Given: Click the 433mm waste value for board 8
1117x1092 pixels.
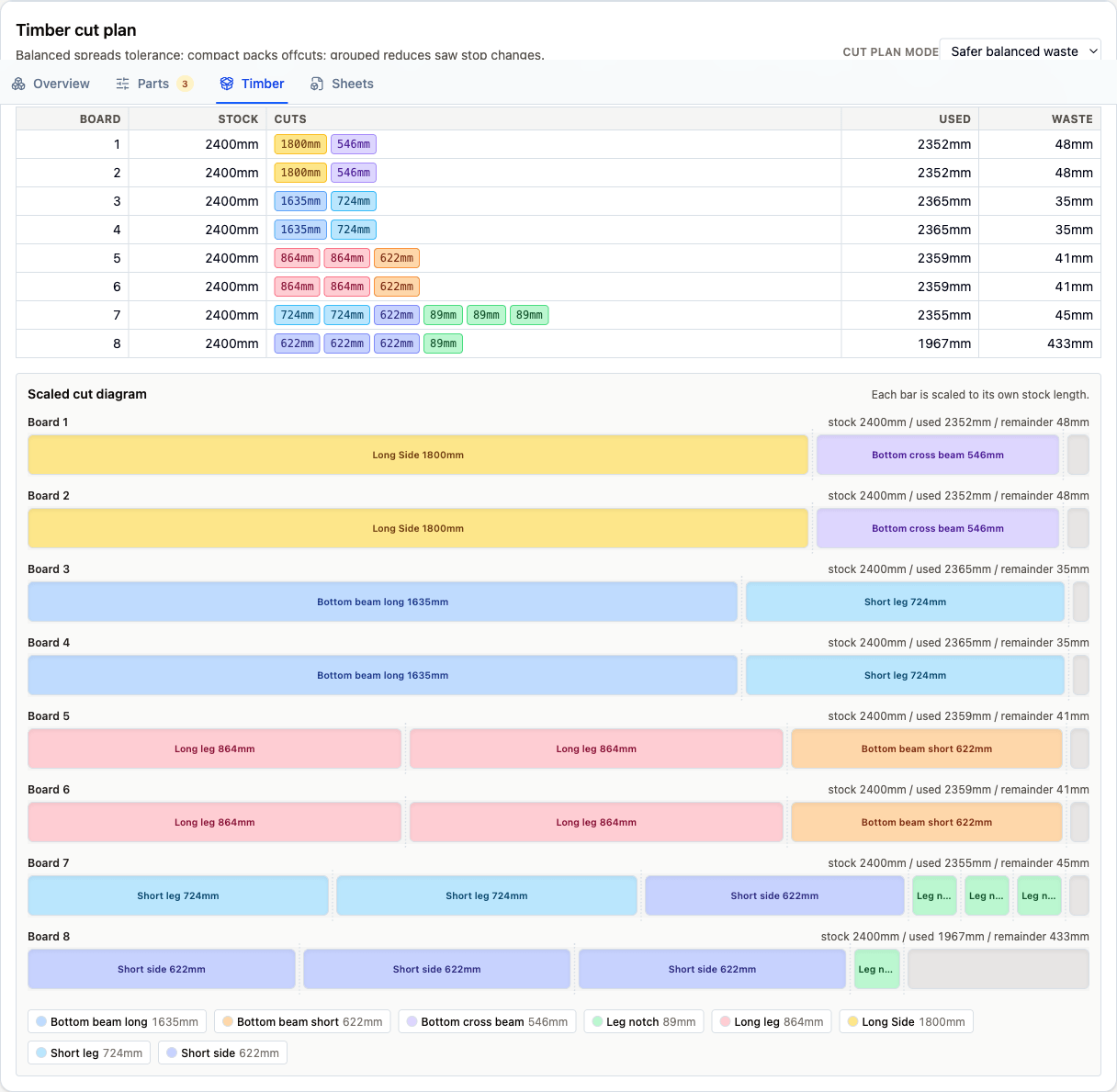Looking at the screenshot, I should 1069,343.
